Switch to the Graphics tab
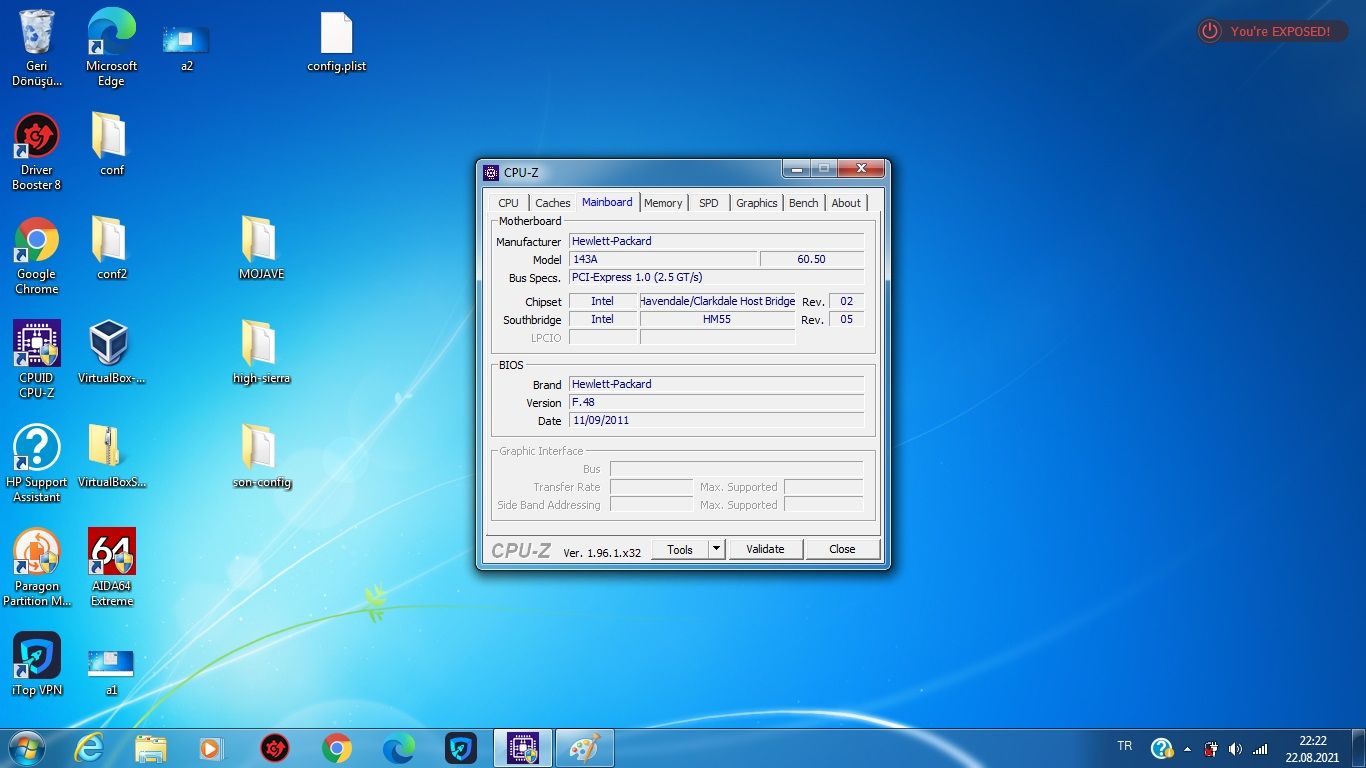 [756, 203]
